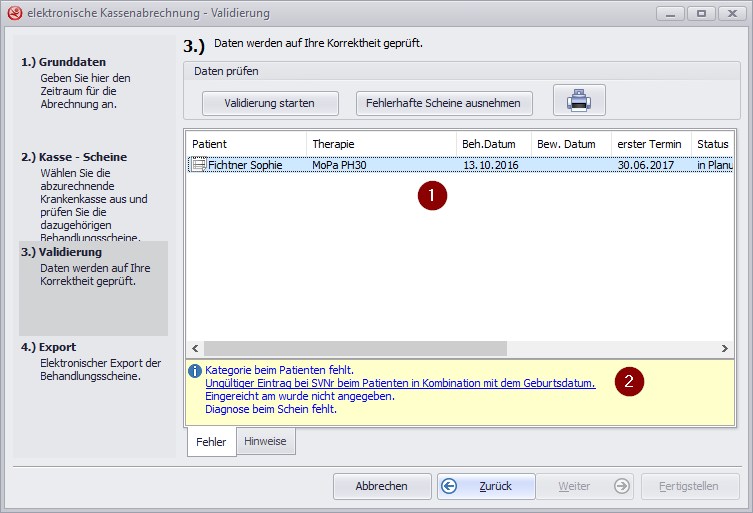The image size is (753, 513).
Task: Click the erster Termin column header
Action: point(649,144)
